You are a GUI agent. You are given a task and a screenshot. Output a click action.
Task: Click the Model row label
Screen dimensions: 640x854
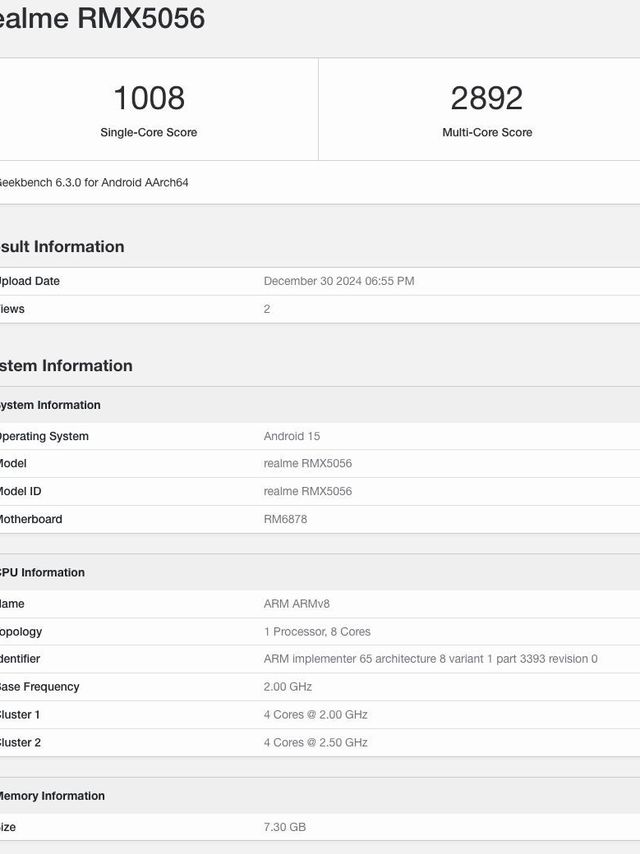tap(13, 463)
